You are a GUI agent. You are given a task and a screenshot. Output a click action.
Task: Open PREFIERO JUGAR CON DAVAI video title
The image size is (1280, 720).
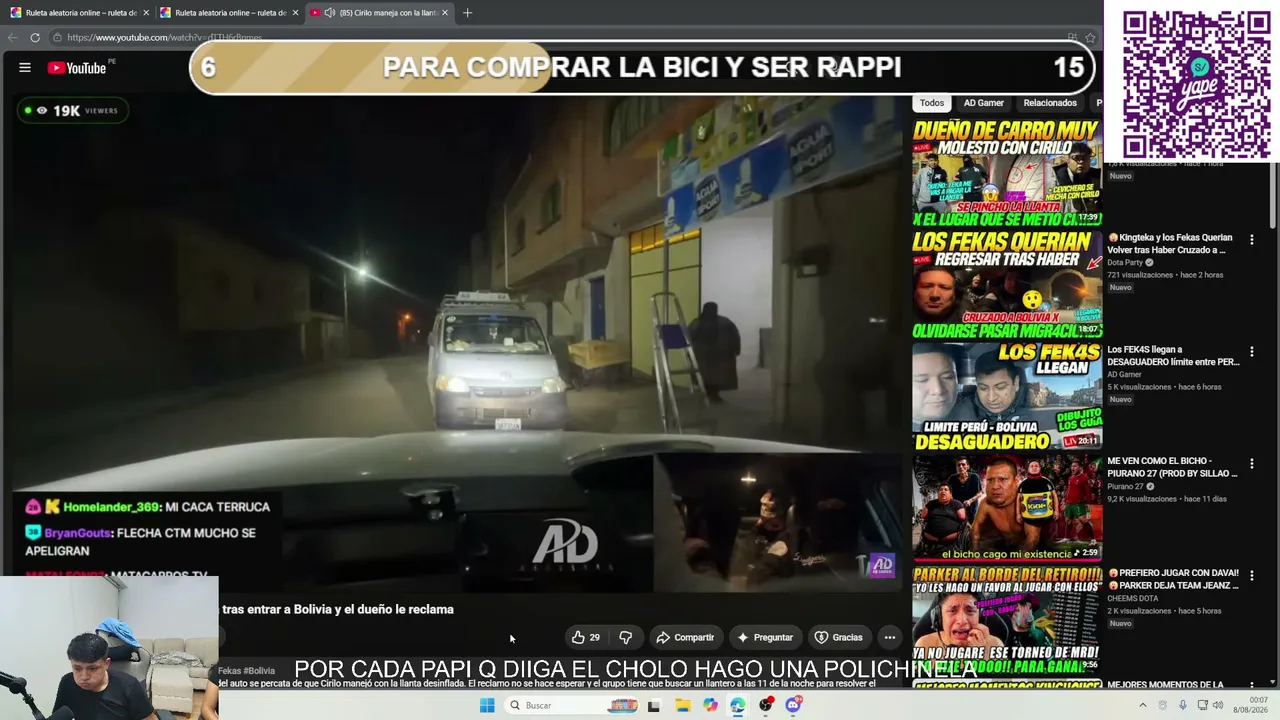point(1173,580)
